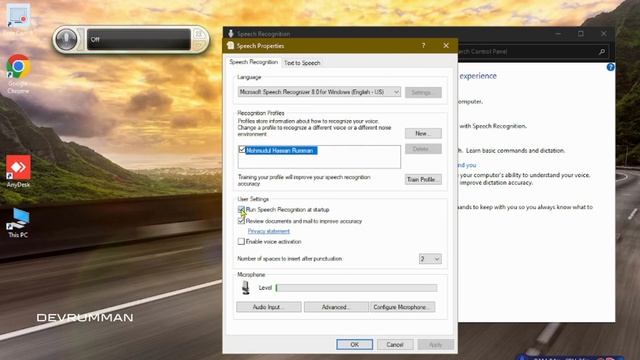This screenshot has height=360, width=640.
Task: Toggle Mohmudul Hassan Rumman profile checkbox
Action: click(x=242, y=150)
